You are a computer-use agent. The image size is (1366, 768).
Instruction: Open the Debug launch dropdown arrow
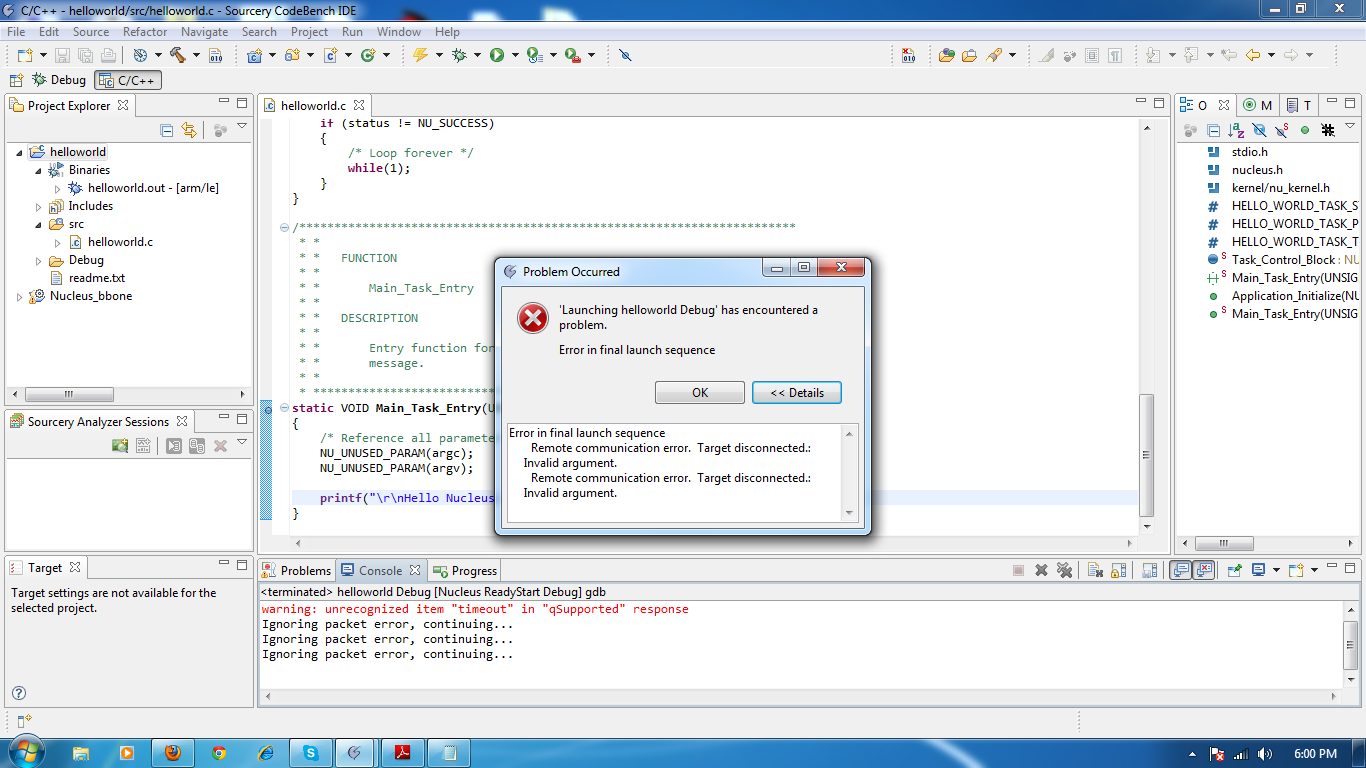477,55
